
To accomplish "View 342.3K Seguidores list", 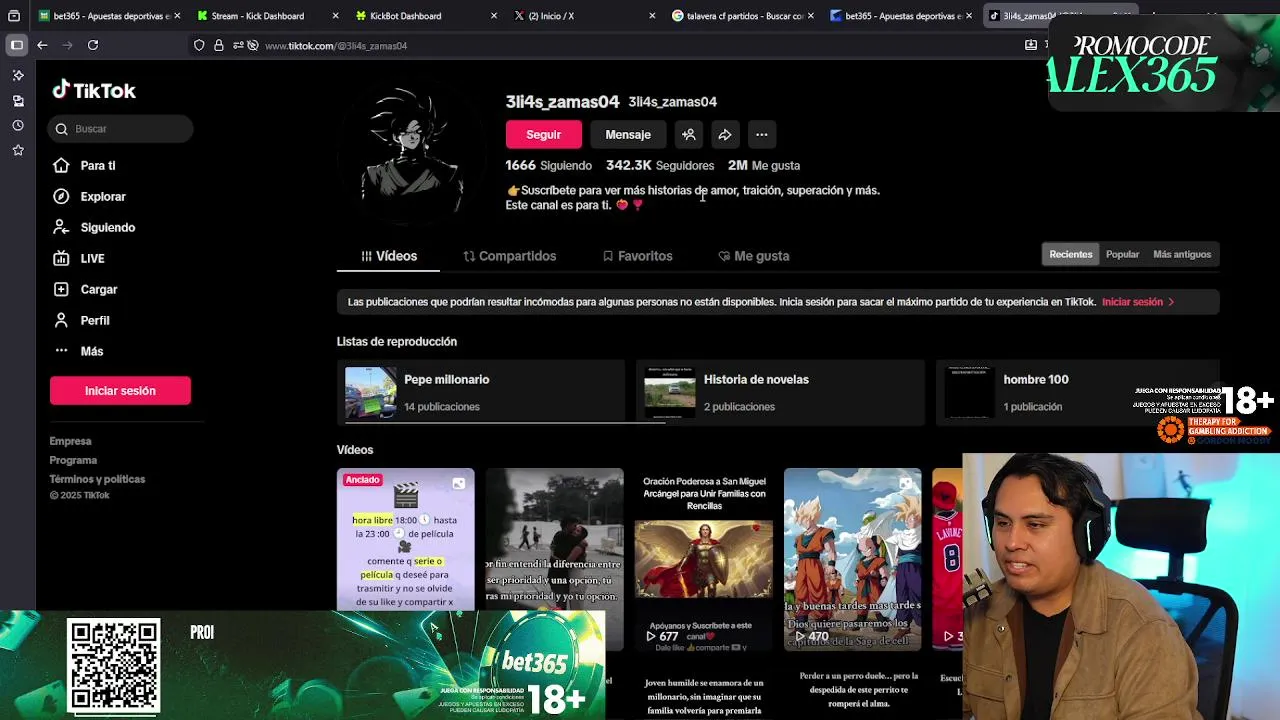I will (660, 165).
